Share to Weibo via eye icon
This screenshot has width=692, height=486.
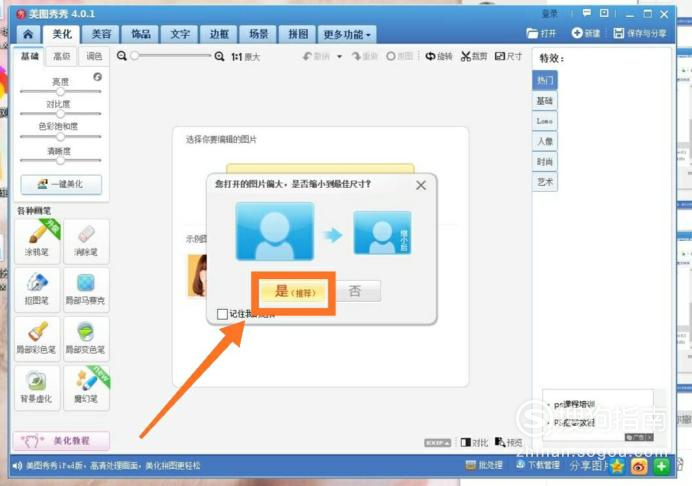click(x=639, y=466)
